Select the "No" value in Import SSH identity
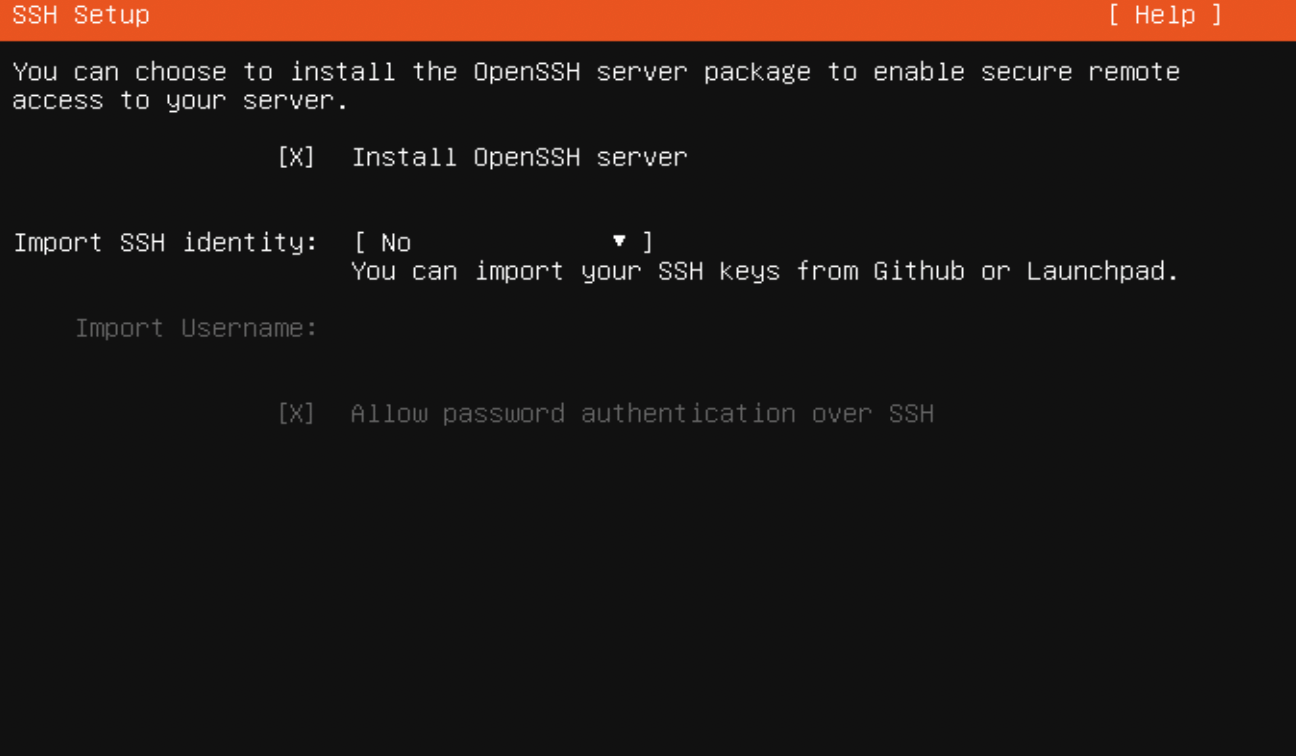The height and width of the screenshot is (756, 1296). point(396,242)
